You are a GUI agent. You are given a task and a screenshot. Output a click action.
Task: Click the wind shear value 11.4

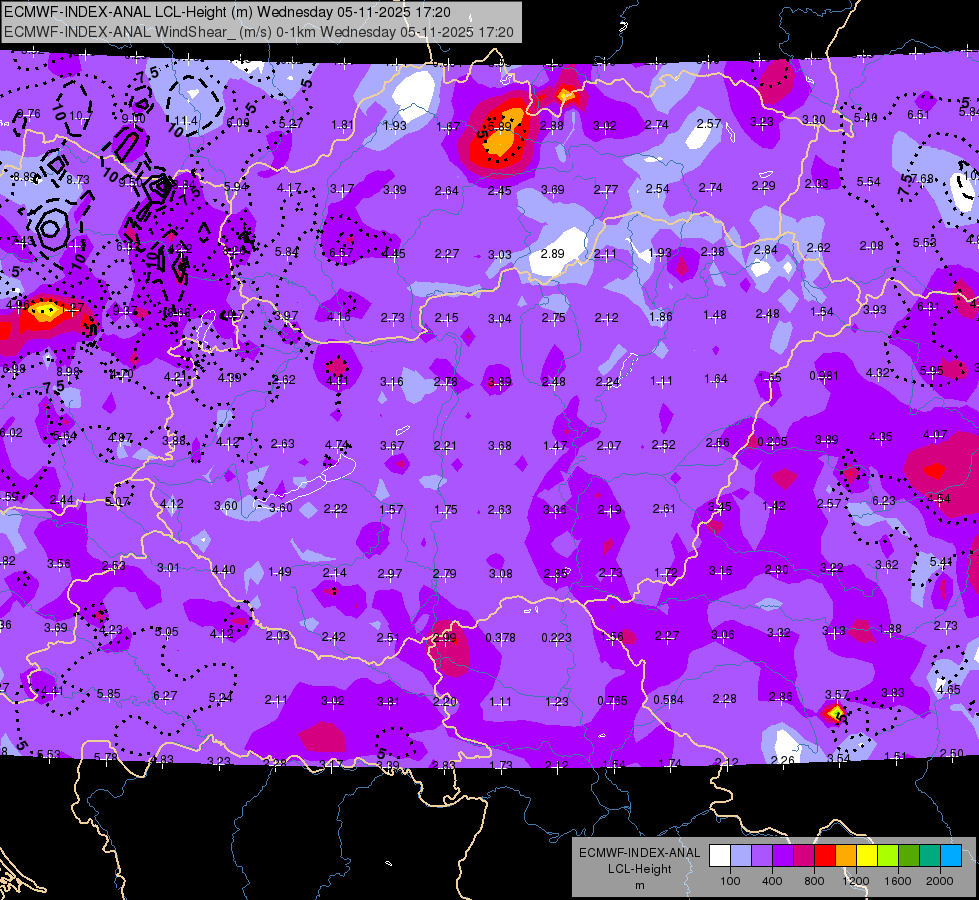pyautogui.click(x=186, y=121)
